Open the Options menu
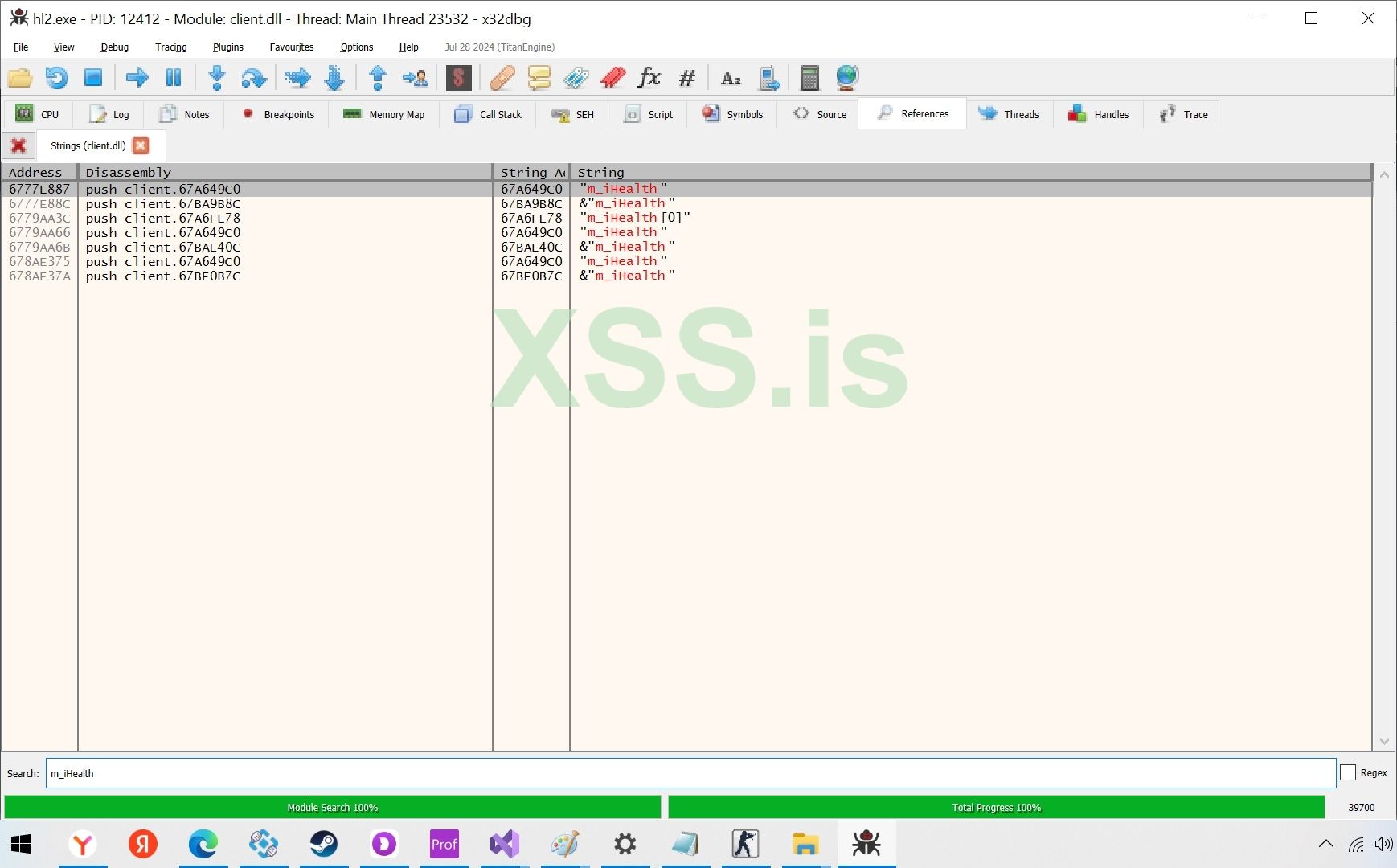 (357, 47)
